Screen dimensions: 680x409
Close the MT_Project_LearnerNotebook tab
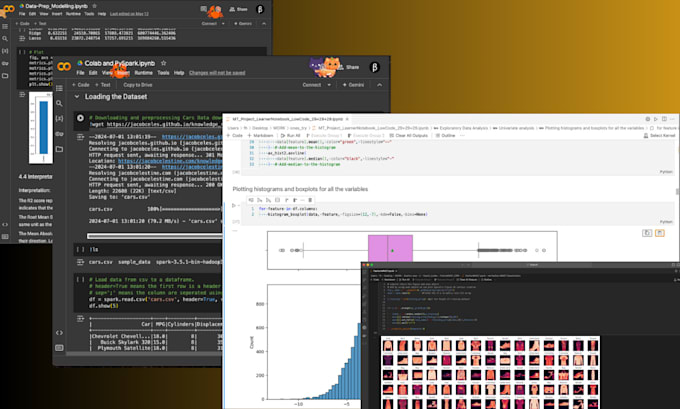pyautogui.click(x=347, y=119)
